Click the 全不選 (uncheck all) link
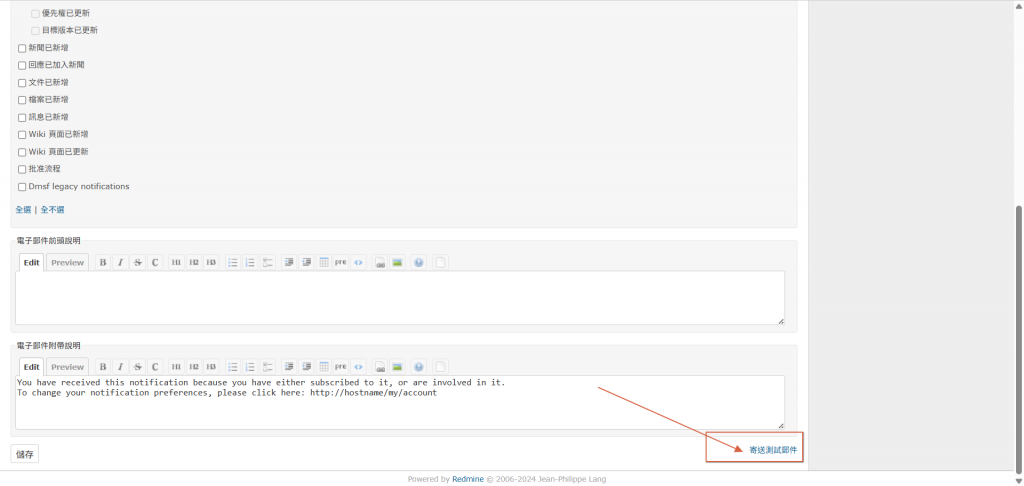1024x486 pixels. (52, 210)
